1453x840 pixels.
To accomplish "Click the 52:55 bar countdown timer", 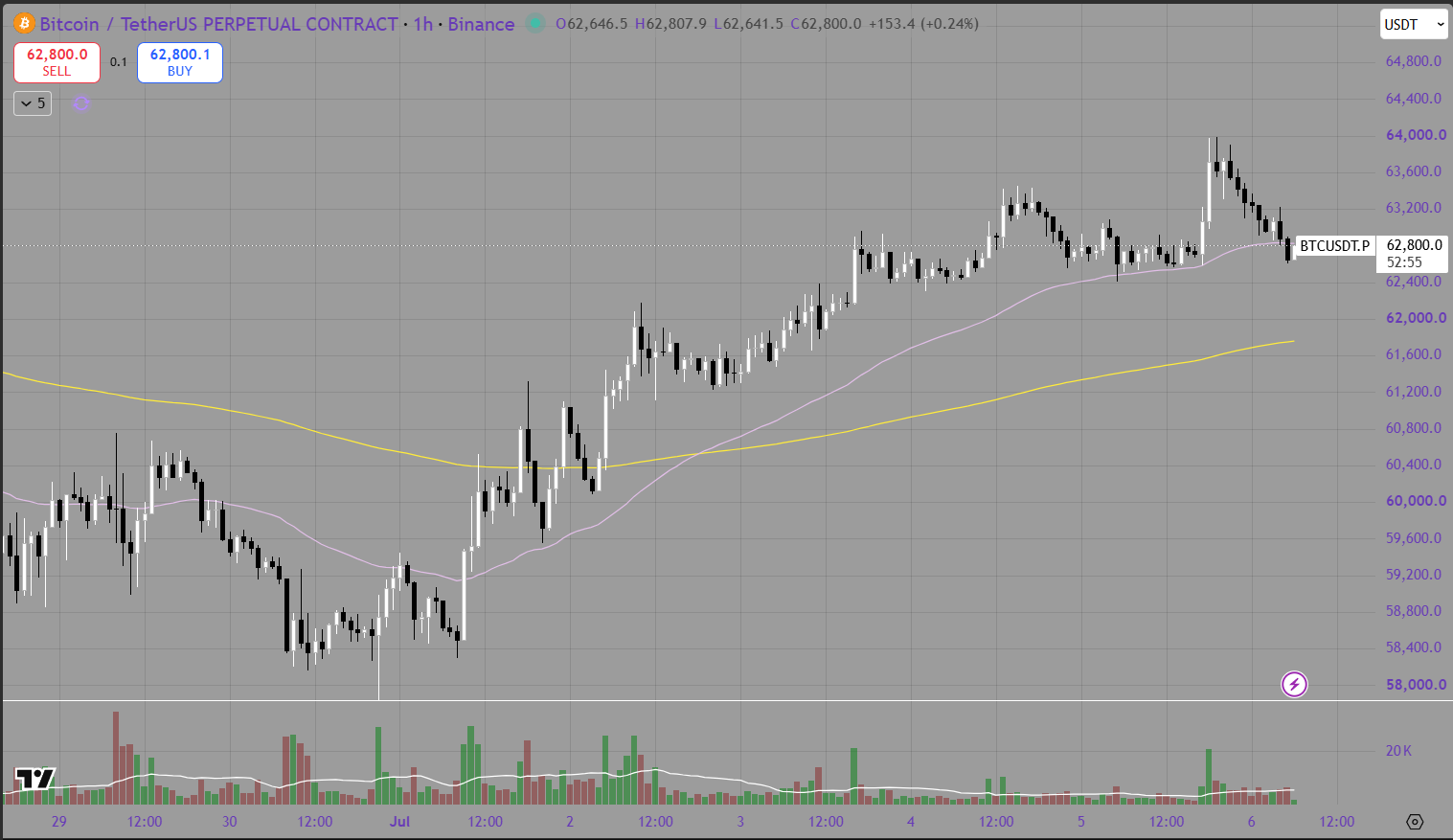I will pyautogui.click(x=1404, y=262).
